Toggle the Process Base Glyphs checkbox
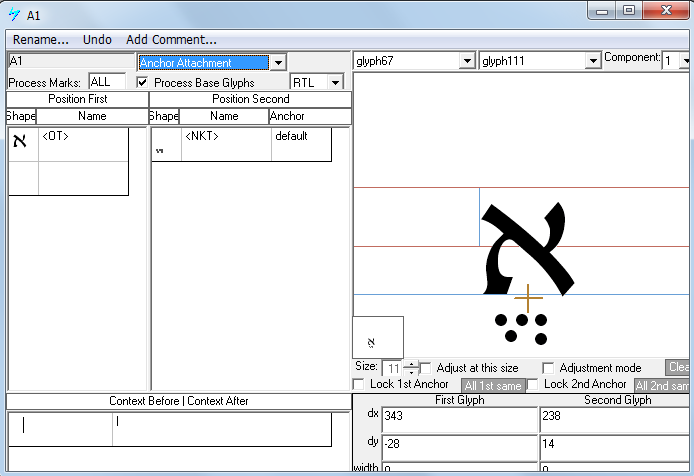This screenshot has width=694, height=476. coord(142,82)
